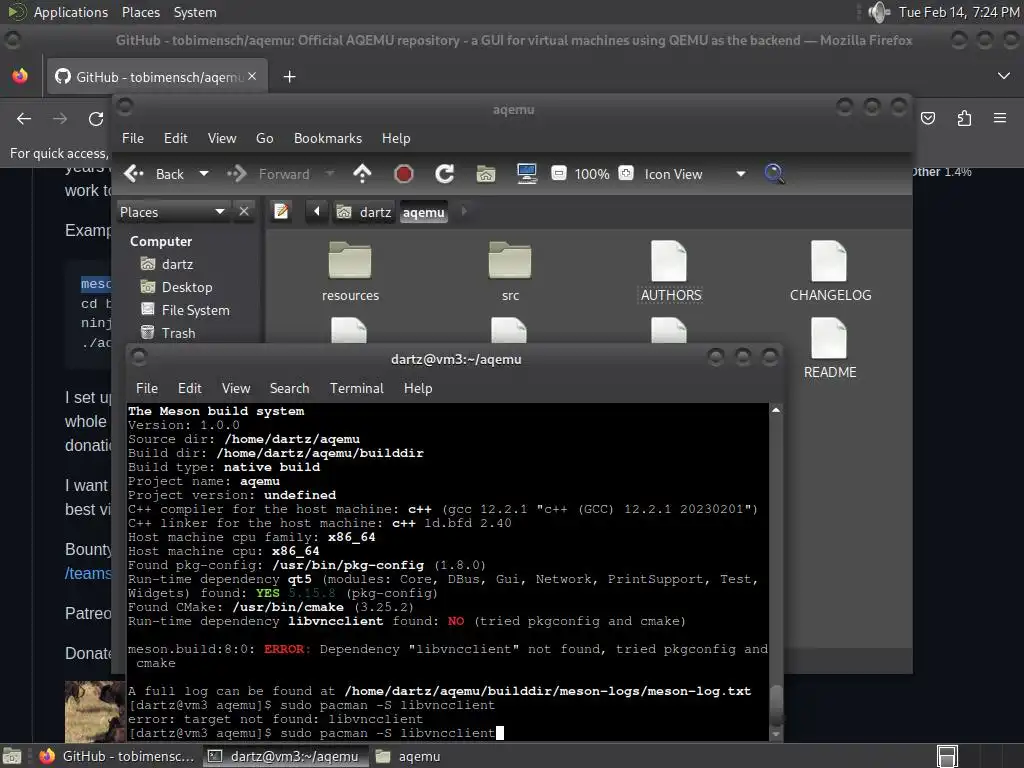Image resolution: width=1024 pixels, height=768 pixels.
Task: Switch to the dartz@vm3 terminal taskbar button
Action: (283, 756)
